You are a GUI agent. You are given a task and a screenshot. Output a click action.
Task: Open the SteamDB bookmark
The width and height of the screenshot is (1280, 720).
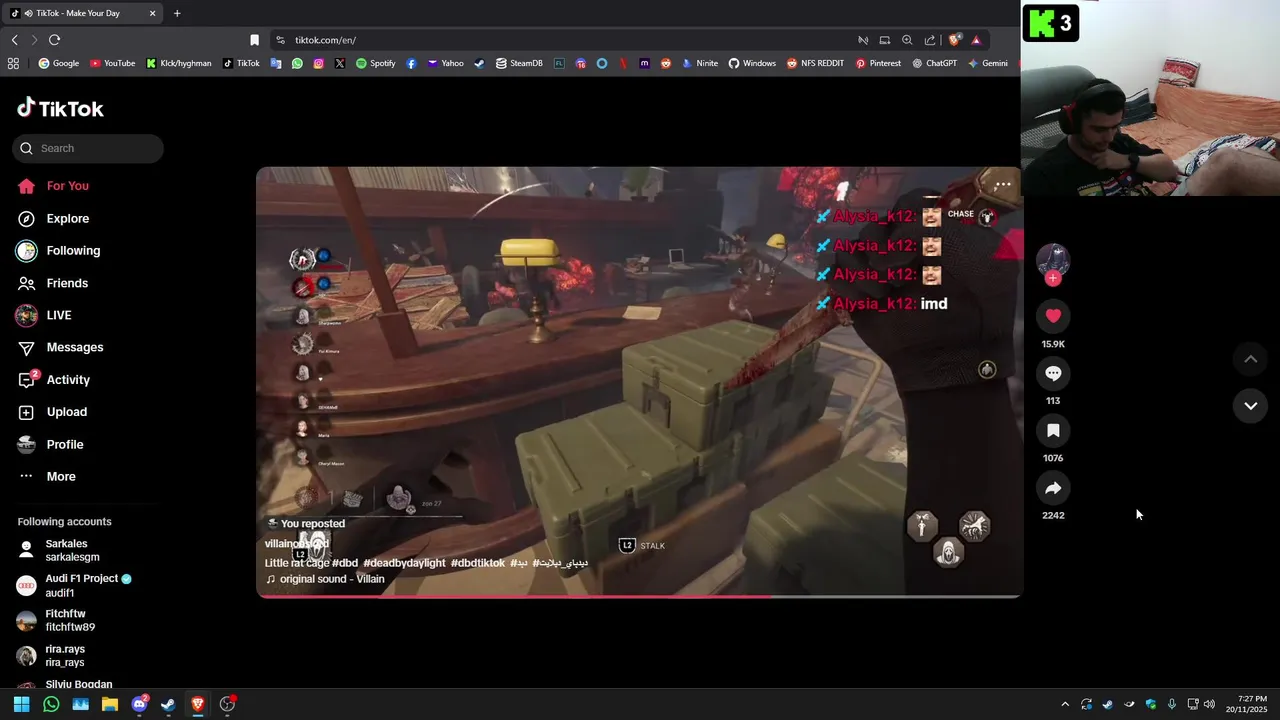[x=519, y=63]
